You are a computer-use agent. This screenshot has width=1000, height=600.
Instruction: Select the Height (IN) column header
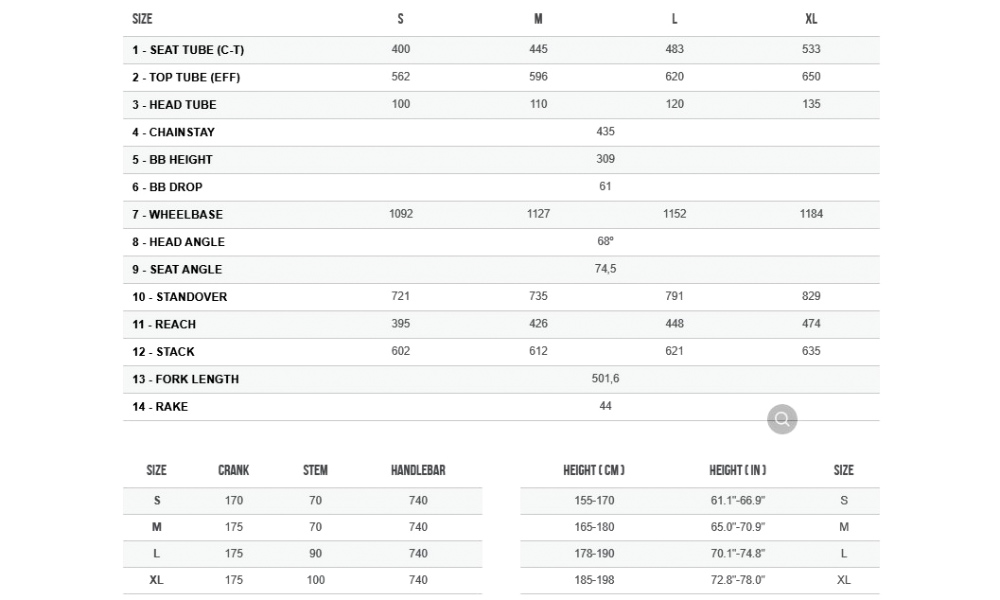(x=737, y=471)
